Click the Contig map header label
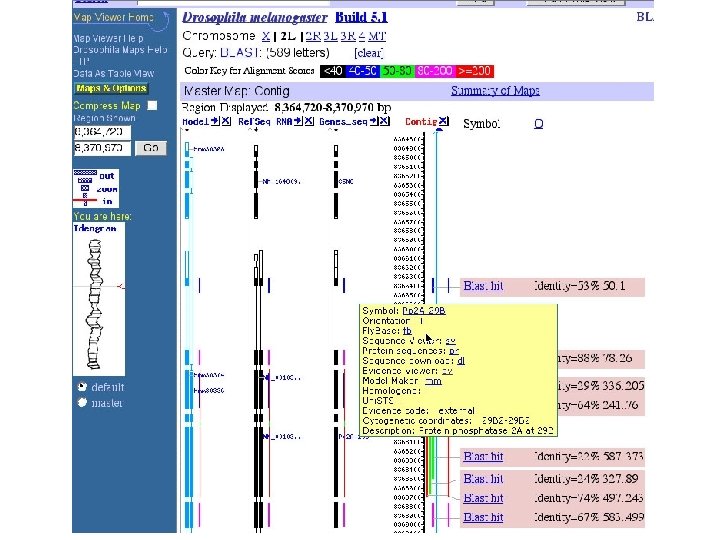The width and height of the screenshot is (720, 540). tap(421, 122)
